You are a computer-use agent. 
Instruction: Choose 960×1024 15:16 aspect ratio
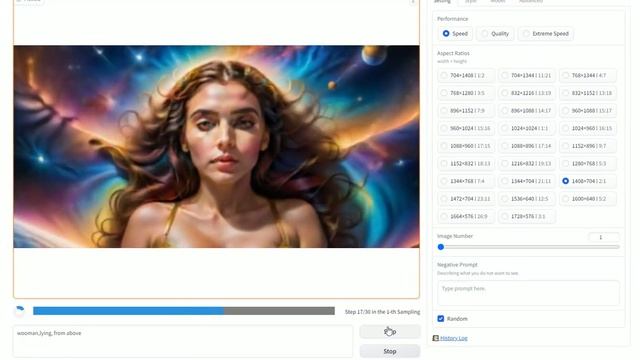[466, 128]
